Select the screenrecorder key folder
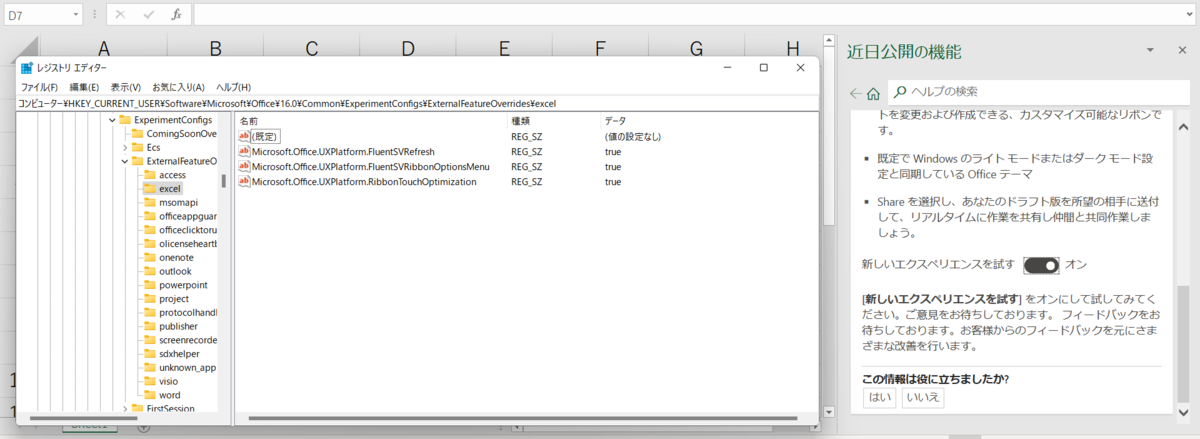Viewport: 1200px width, 439px height. (180, 340)
